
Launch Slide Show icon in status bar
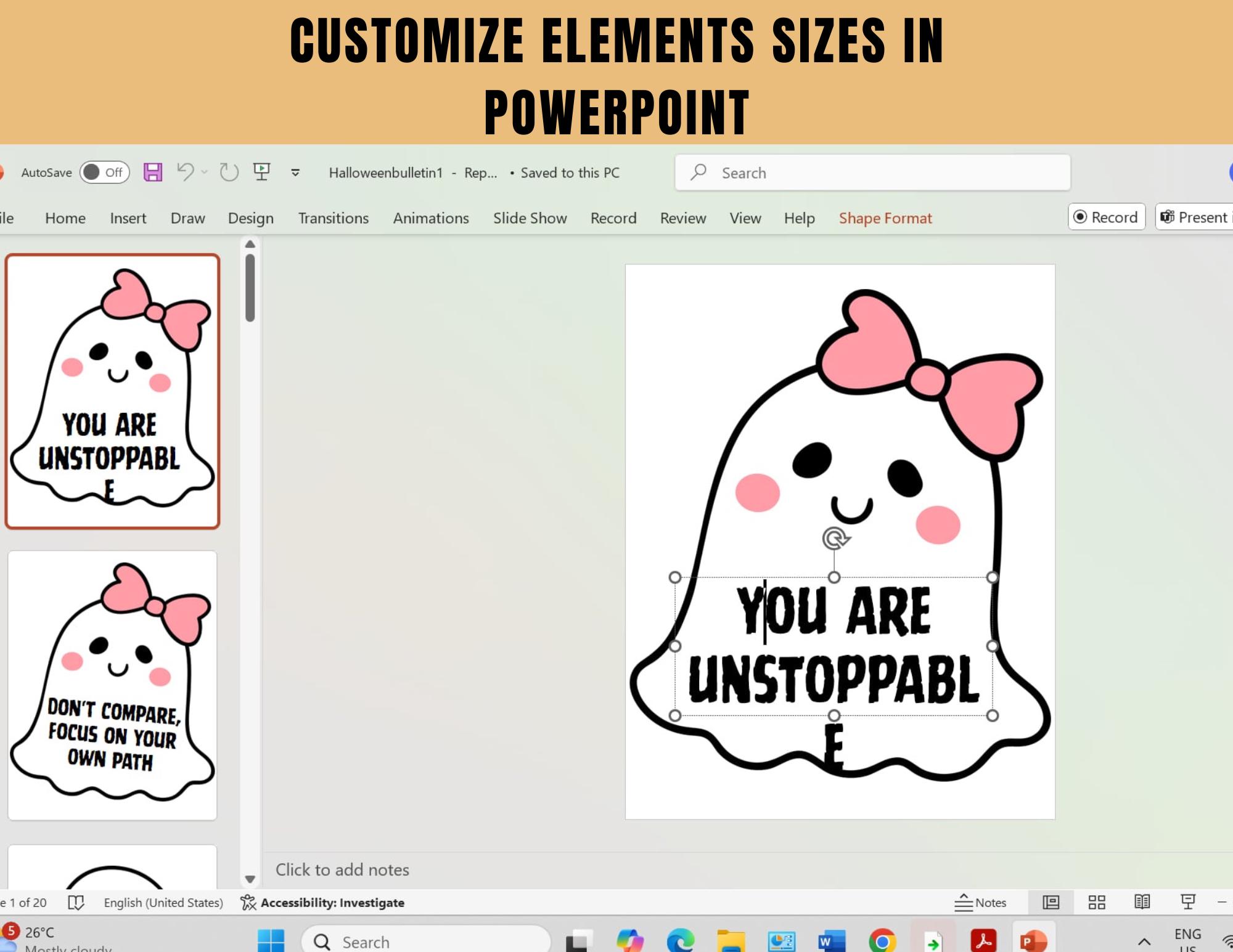click(x=1188, y=903)
